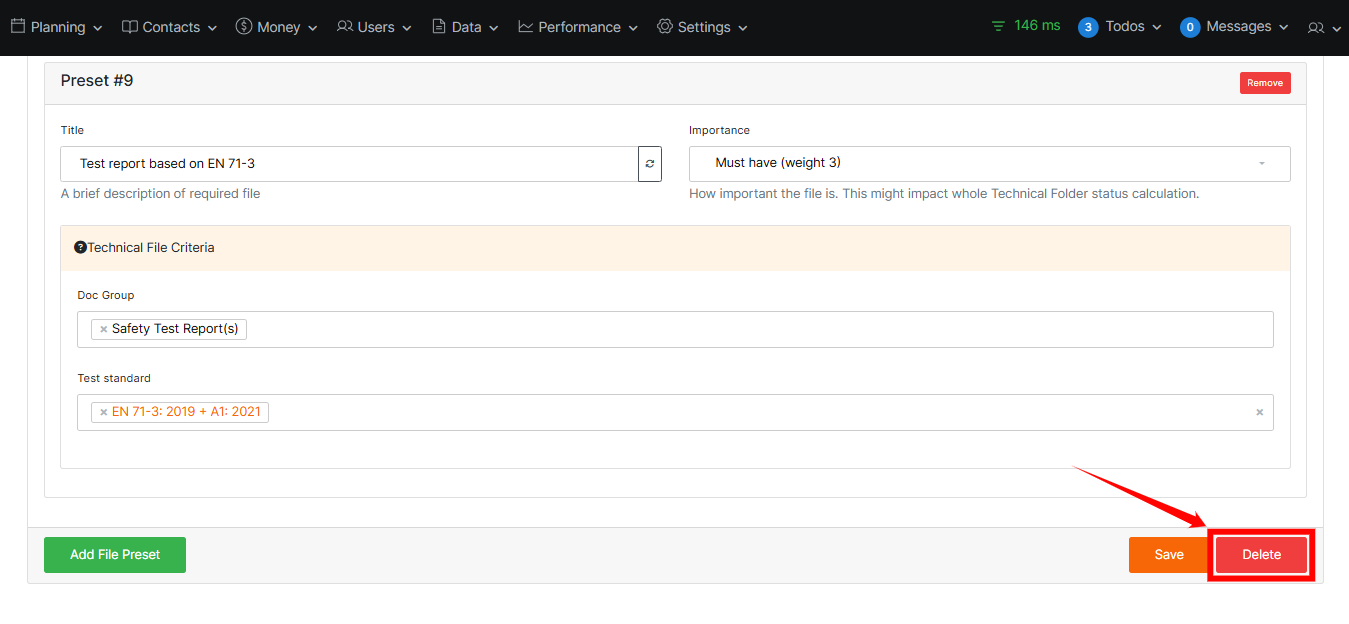
Task: Click the 146 ms latency indicator
Action: (1025, 26)
